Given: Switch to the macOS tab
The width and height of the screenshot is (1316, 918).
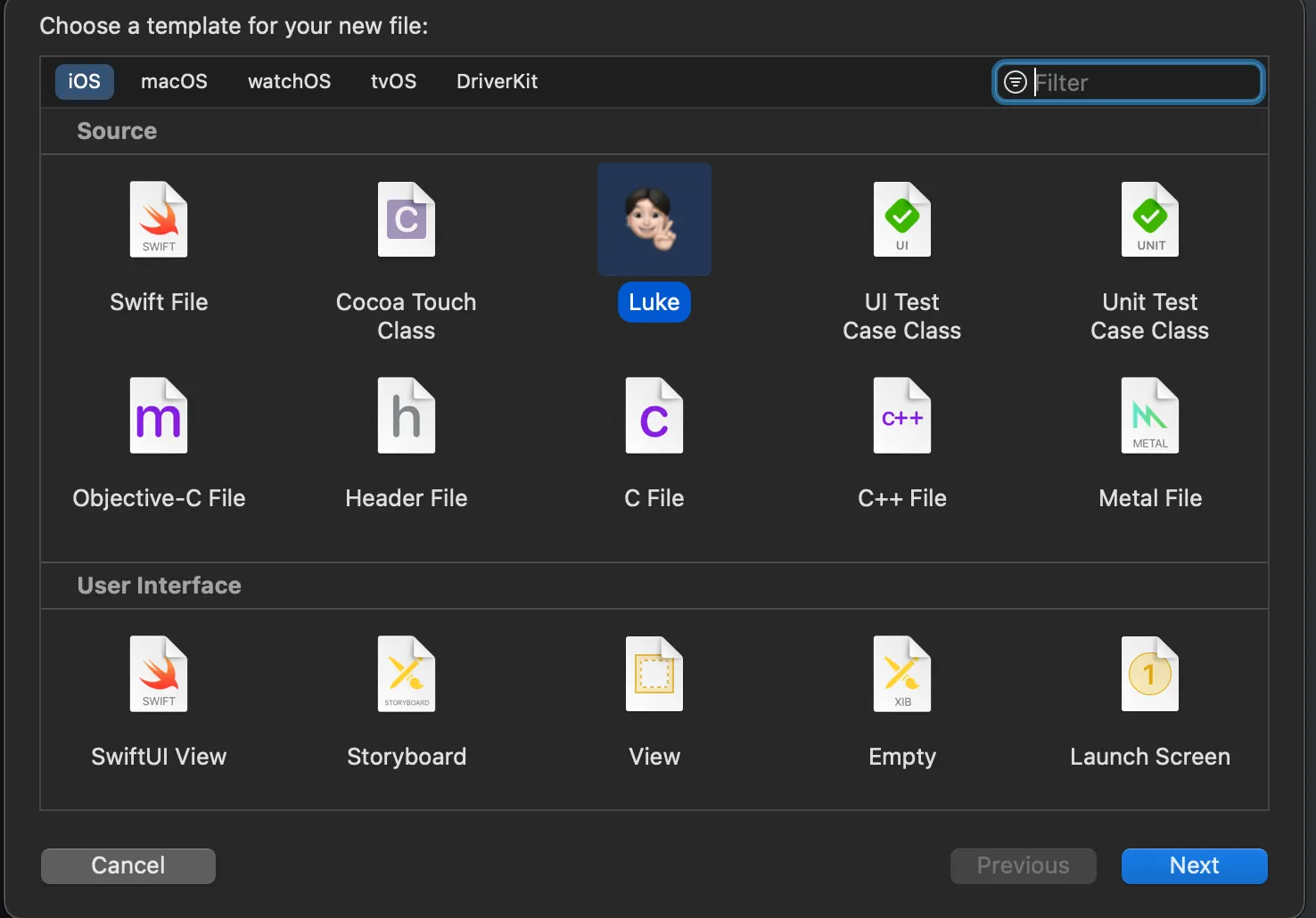Looking at the screenshot, I should click(174, 81).
